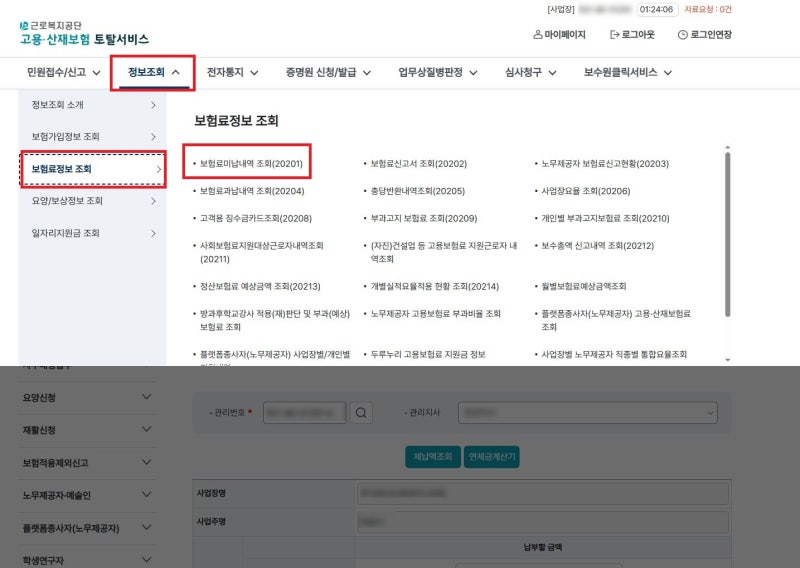
Task: Click the 사업장명 field
Action: coord(542,493)
